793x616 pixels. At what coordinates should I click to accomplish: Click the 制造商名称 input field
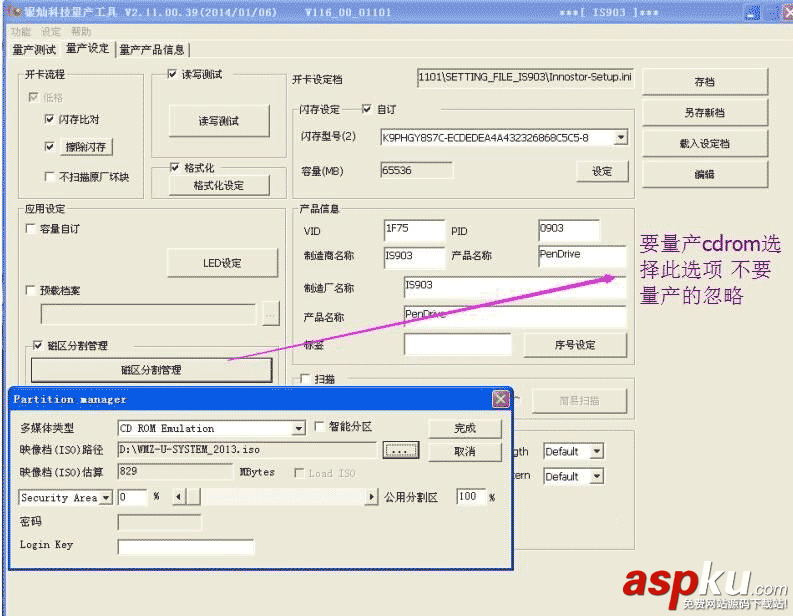pyautogui.click(x=414, y=257)
